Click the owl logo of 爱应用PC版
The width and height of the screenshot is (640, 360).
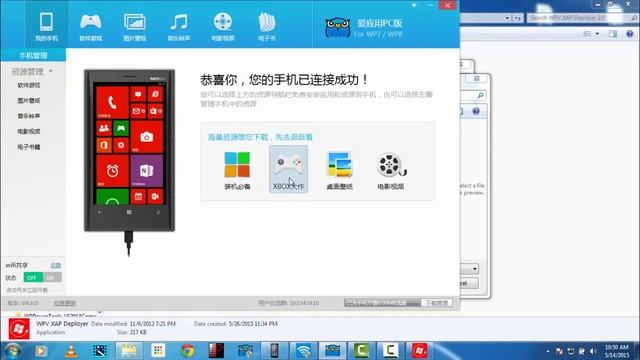(338, 28)
